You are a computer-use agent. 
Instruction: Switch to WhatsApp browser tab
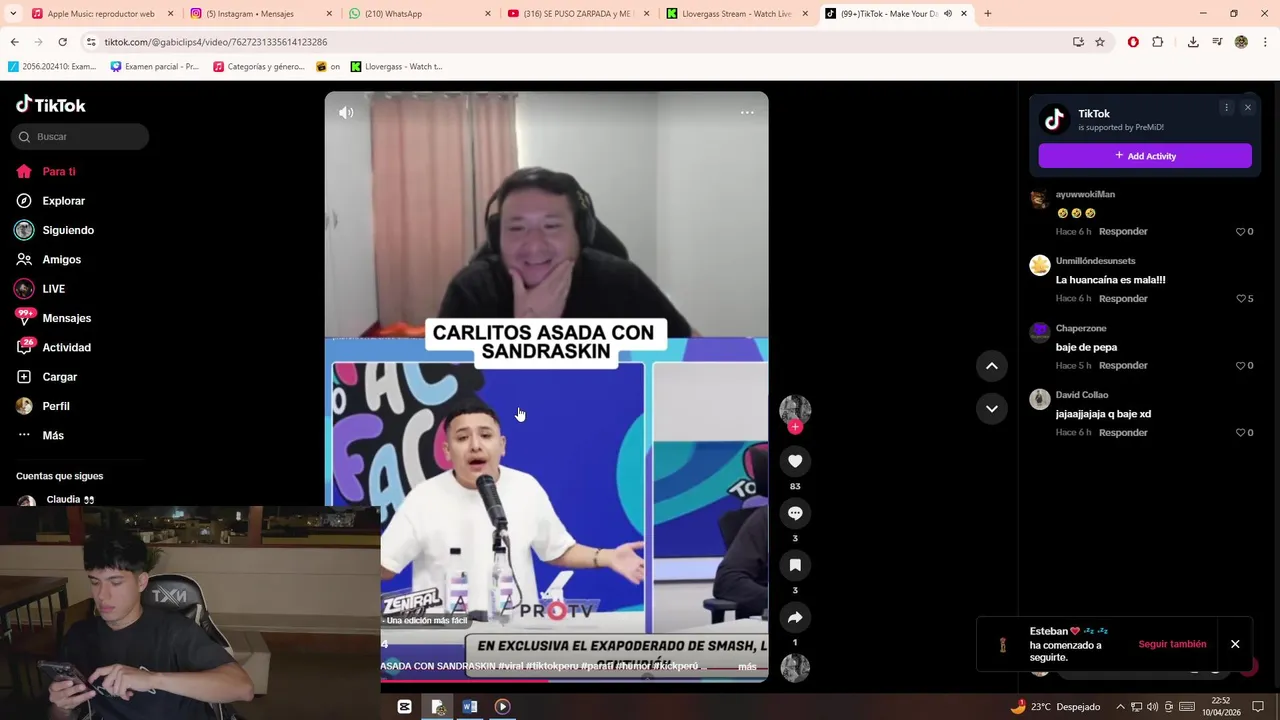coord(419,14)
